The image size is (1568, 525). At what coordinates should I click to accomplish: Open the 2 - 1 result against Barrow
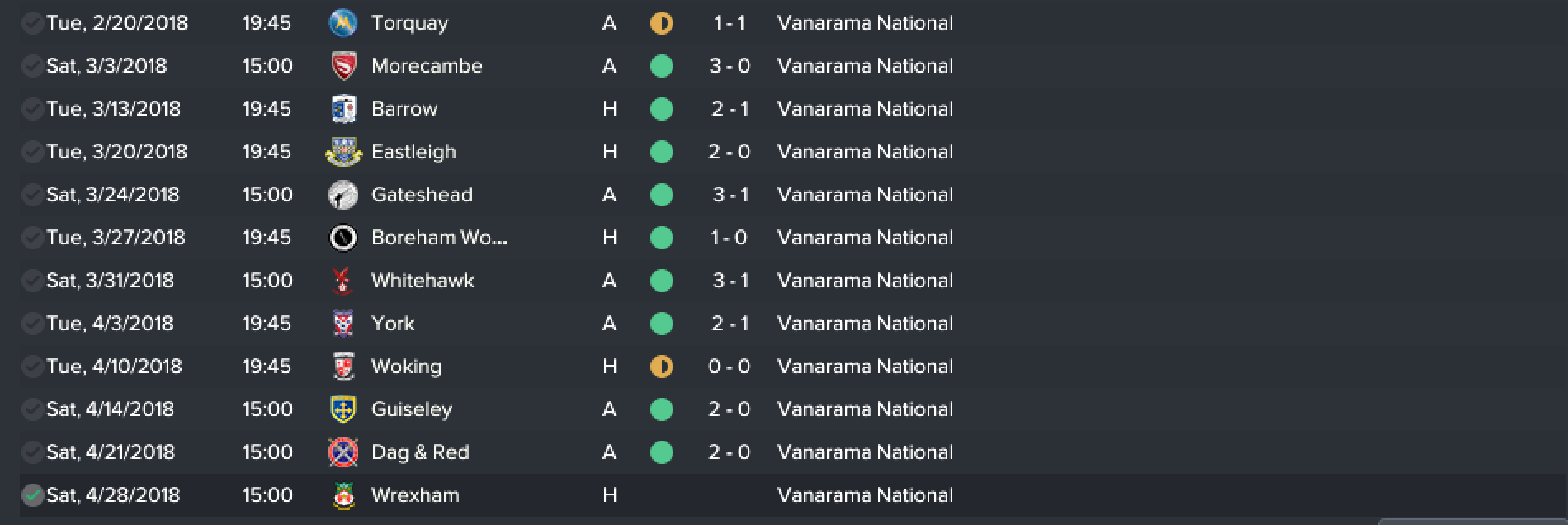(x=730, y=109)
